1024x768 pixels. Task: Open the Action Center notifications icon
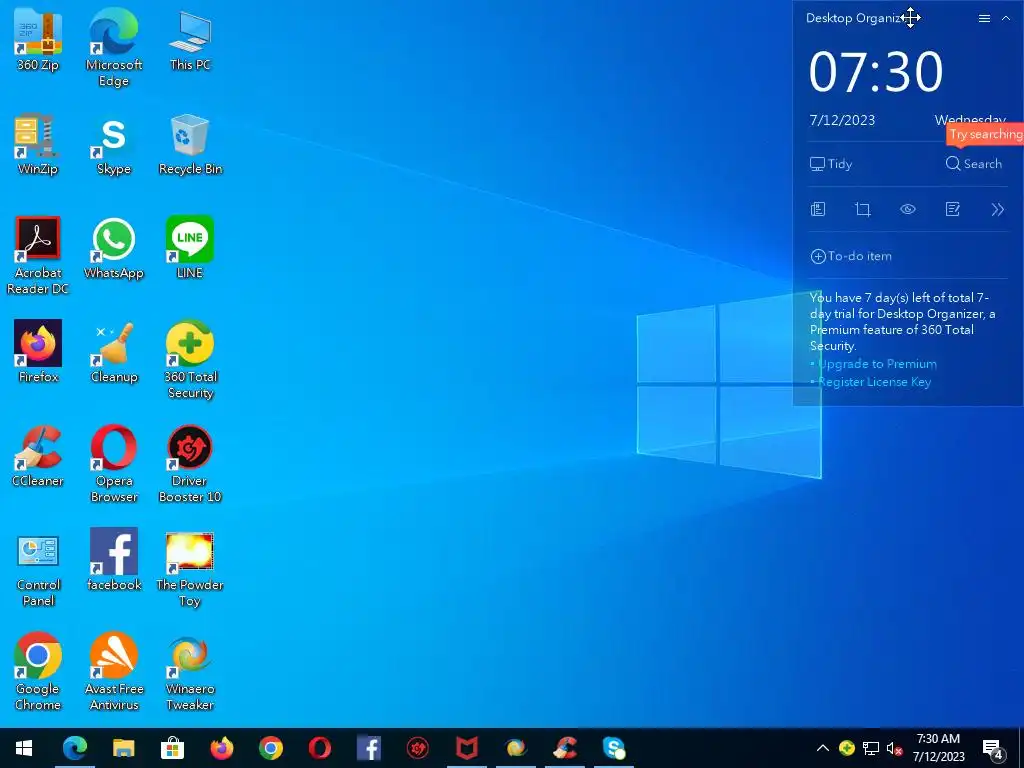pyautogui.click(x=993, y=749)
